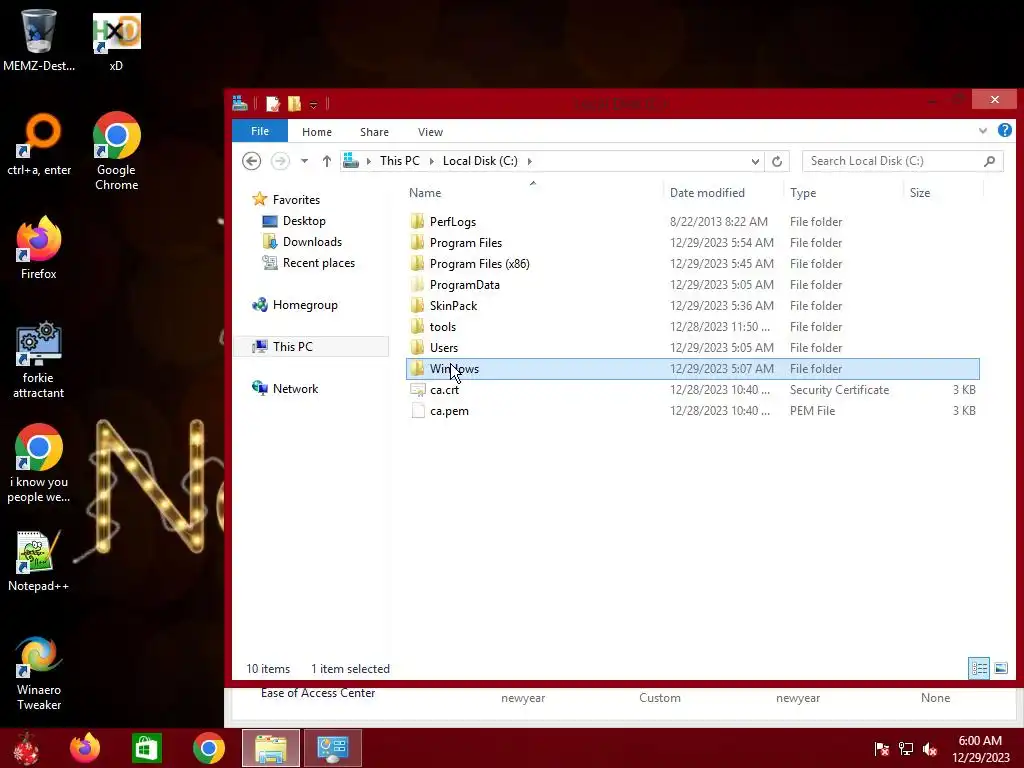
Task: Switch to large icons view layout
Action: click(1000, 668)
